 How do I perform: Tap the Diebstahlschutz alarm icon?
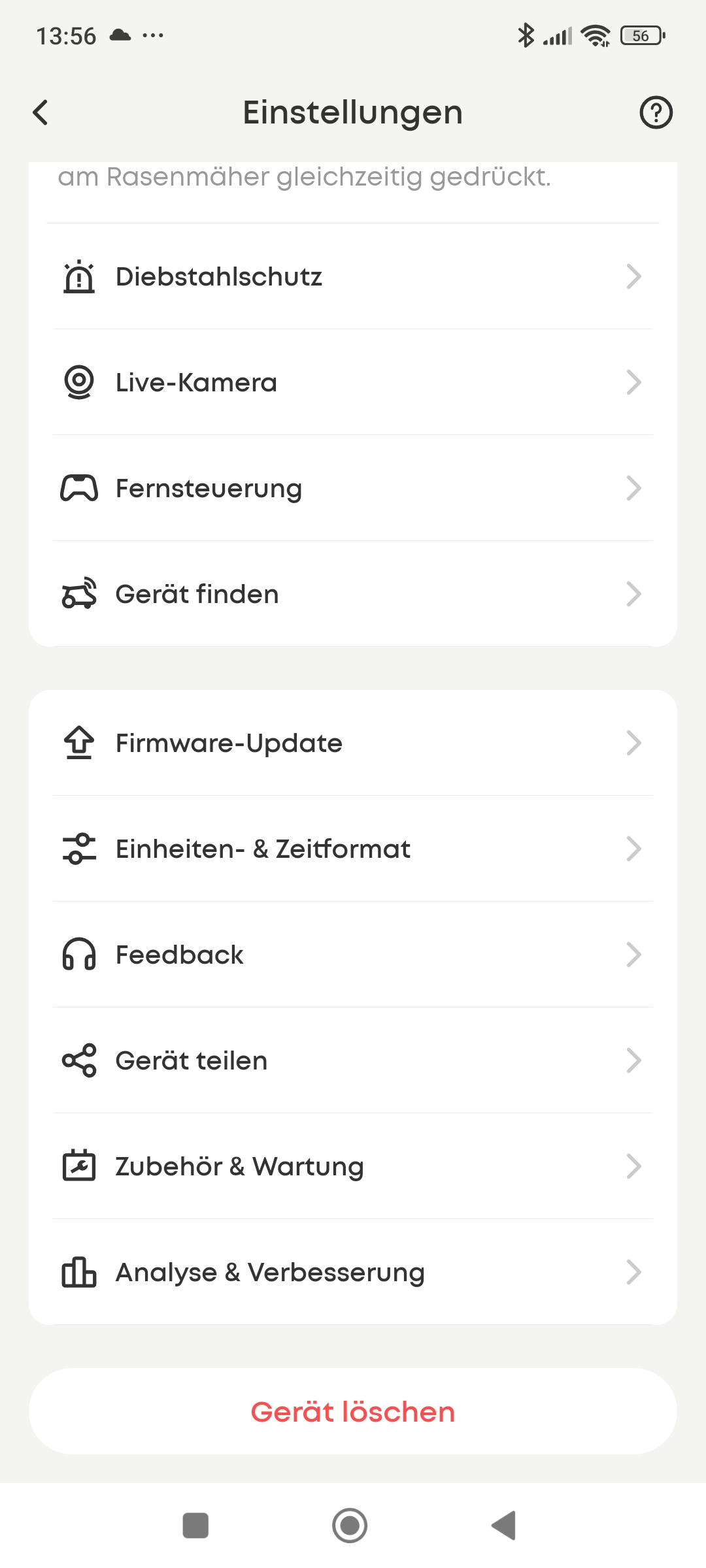click(79, 277)
